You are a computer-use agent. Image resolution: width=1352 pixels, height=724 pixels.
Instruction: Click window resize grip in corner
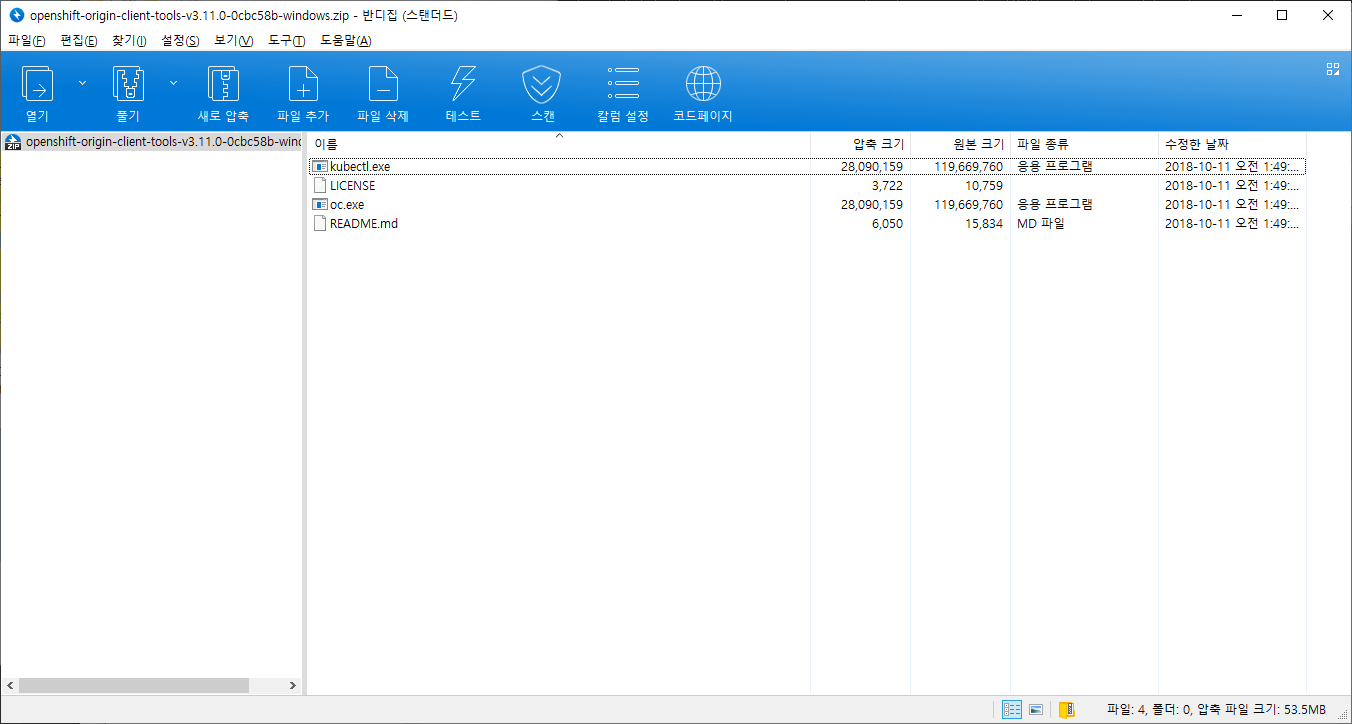(x=1343, y=715)
